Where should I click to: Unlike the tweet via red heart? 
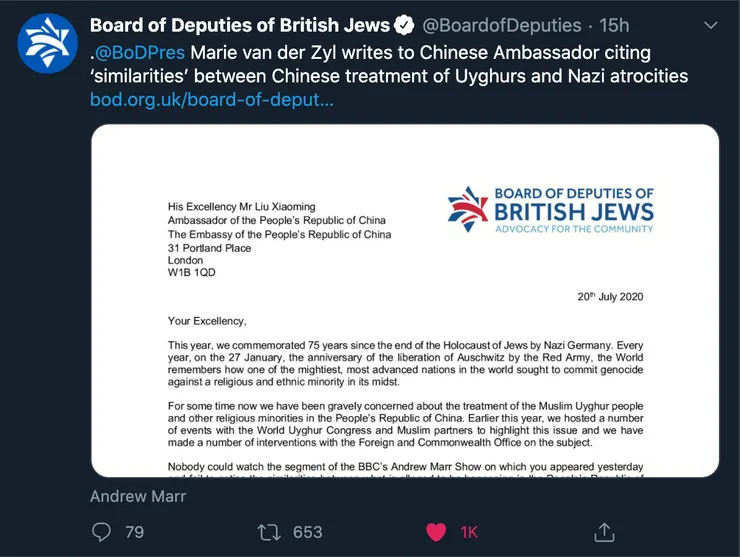[x=435, y=532]
